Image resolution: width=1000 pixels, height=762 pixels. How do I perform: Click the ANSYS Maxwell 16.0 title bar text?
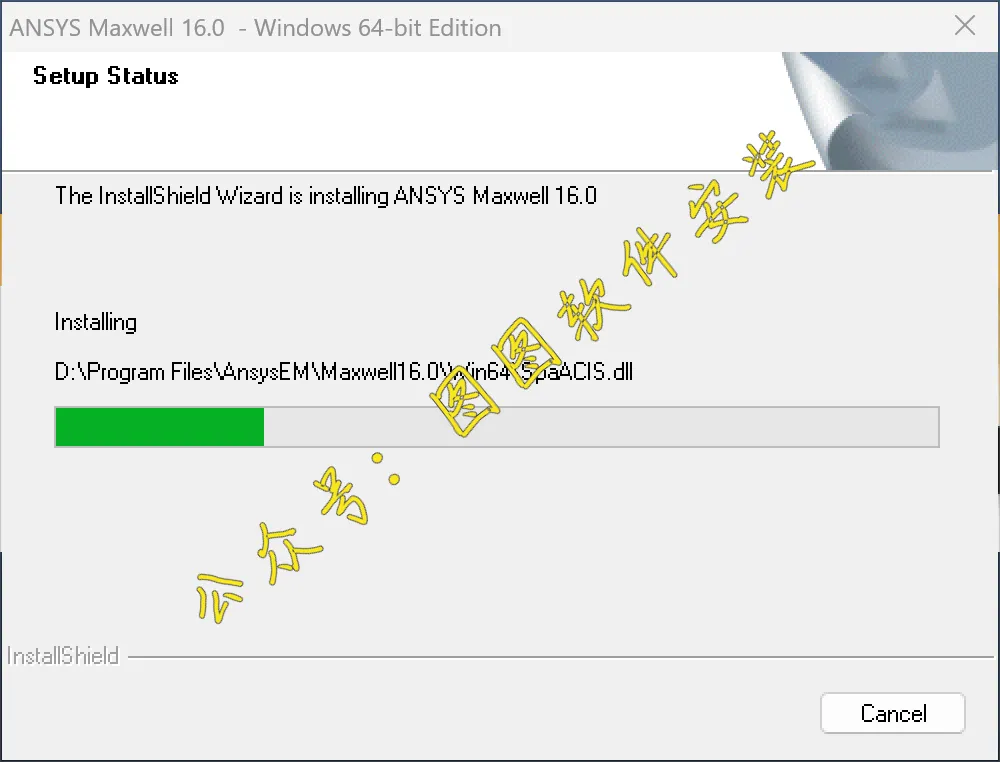tap(117, 28)
